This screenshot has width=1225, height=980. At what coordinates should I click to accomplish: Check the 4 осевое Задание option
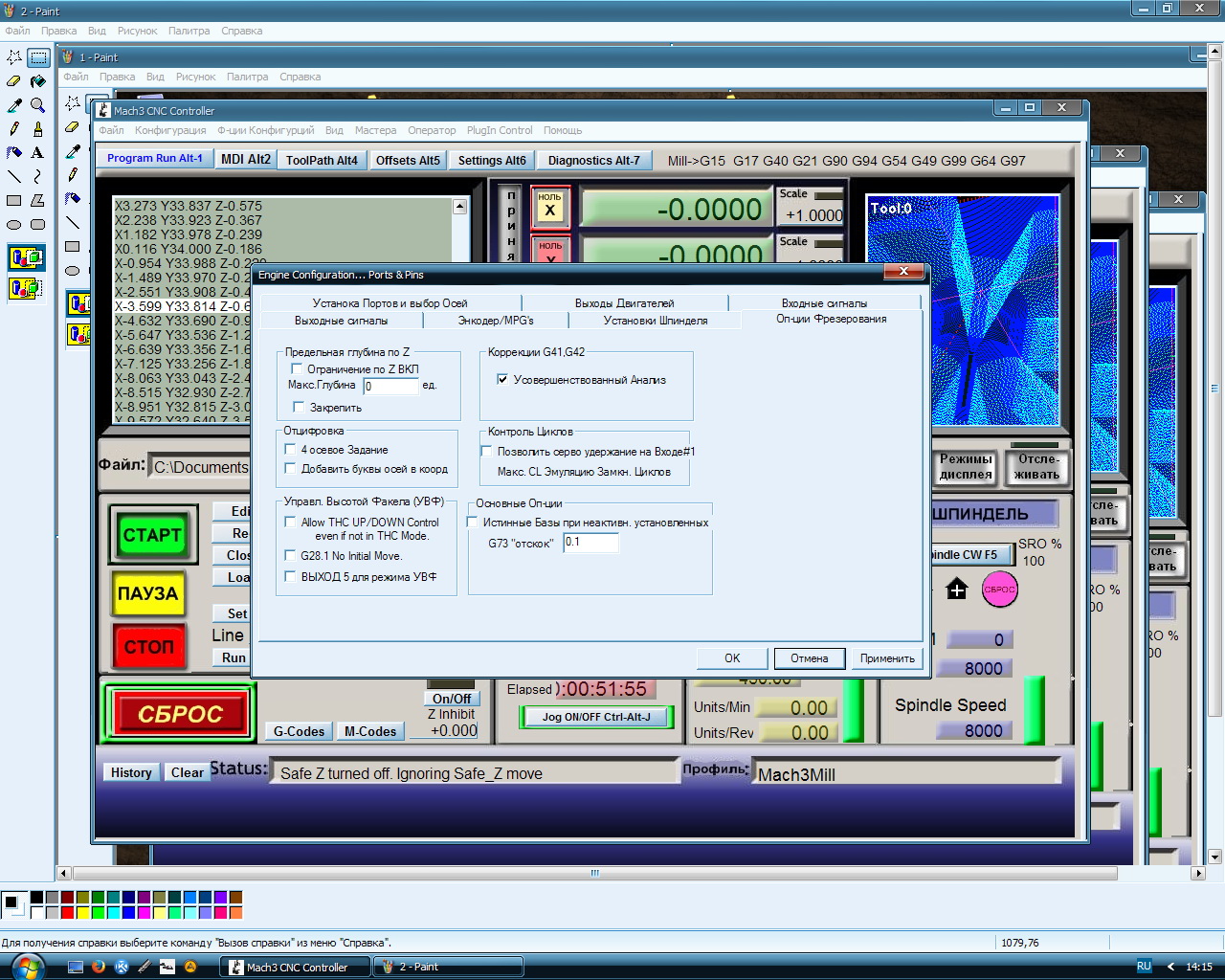[x=290, y=449]
